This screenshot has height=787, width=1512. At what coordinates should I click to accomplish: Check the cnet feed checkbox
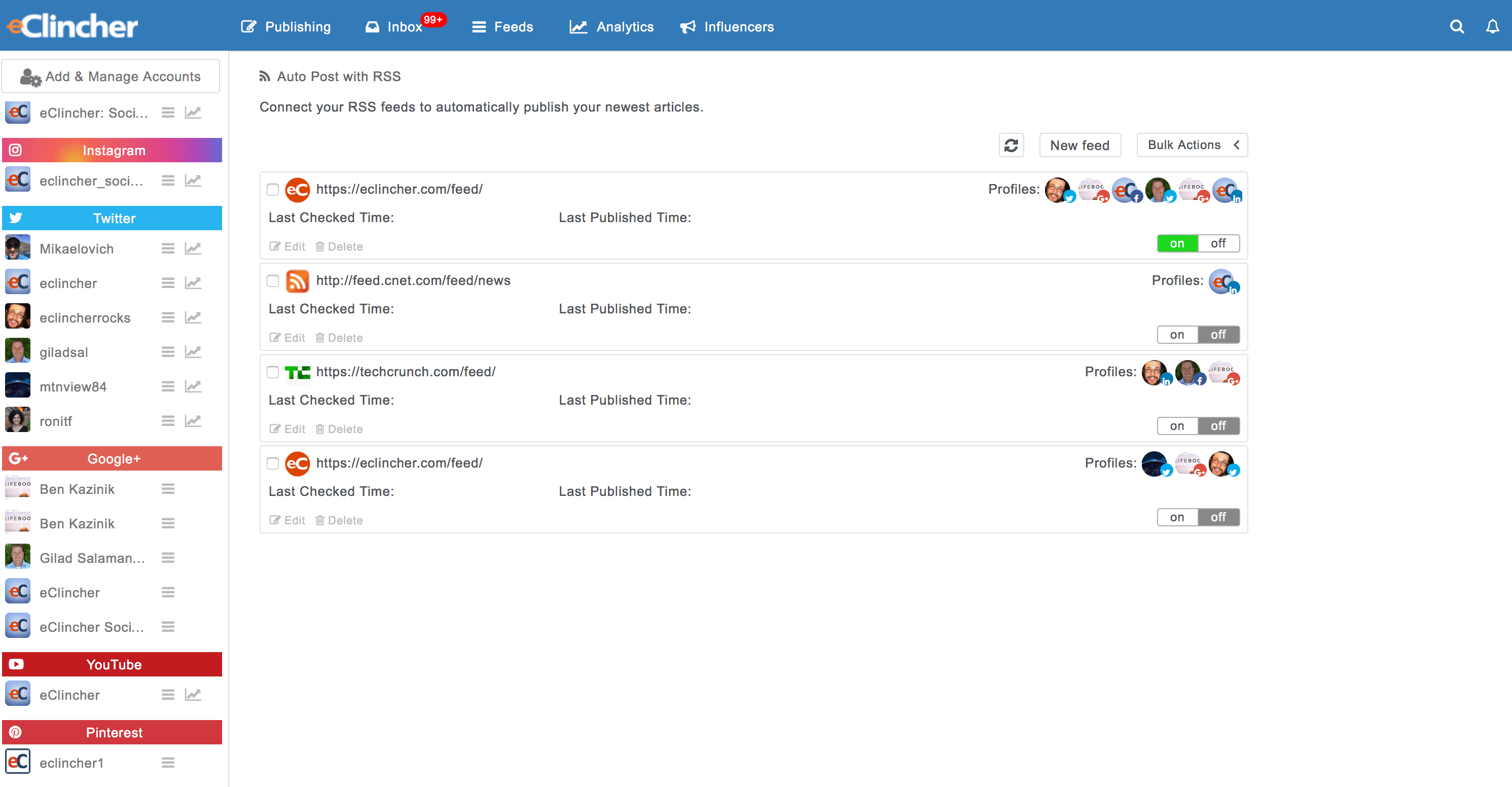pyautogui.click(x=272, y=281)
